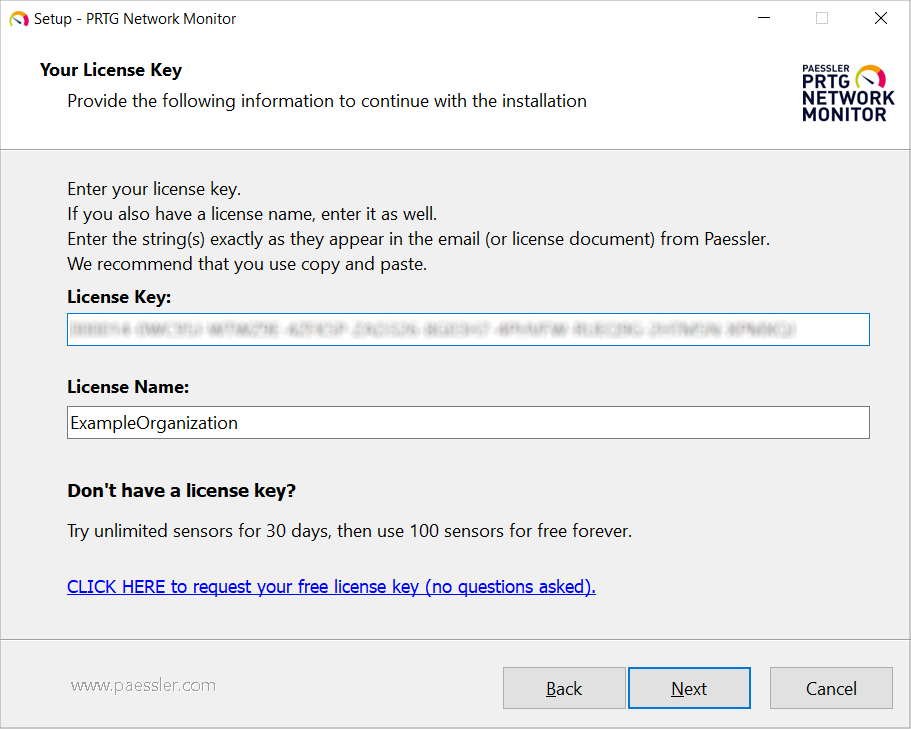Go back with the Back button
The height and width of the screenshot is (729, 911).
tap(564, 688)
